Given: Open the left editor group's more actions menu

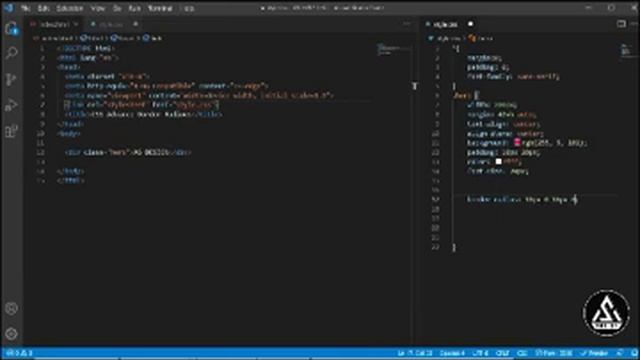Looking at the screenshot, I should click(x=406, y=24).
